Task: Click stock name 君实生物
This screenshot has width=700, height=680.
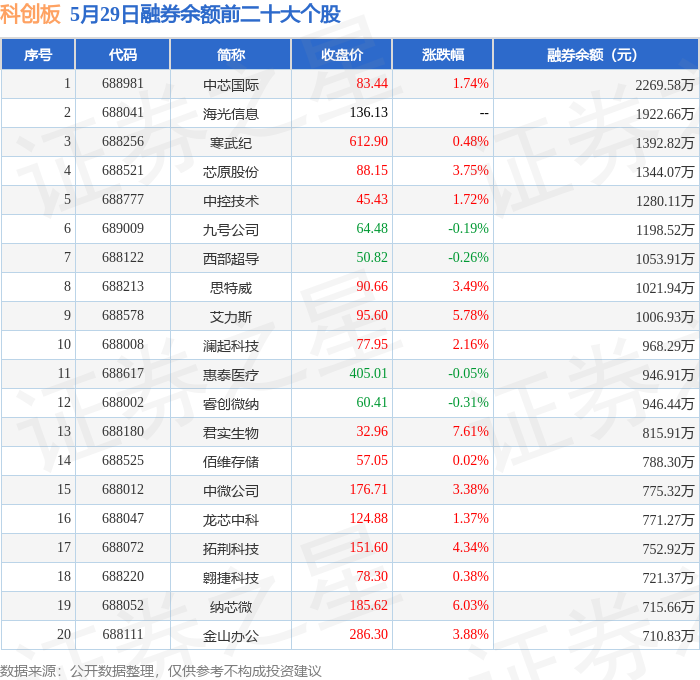Action: pos(231,433)
